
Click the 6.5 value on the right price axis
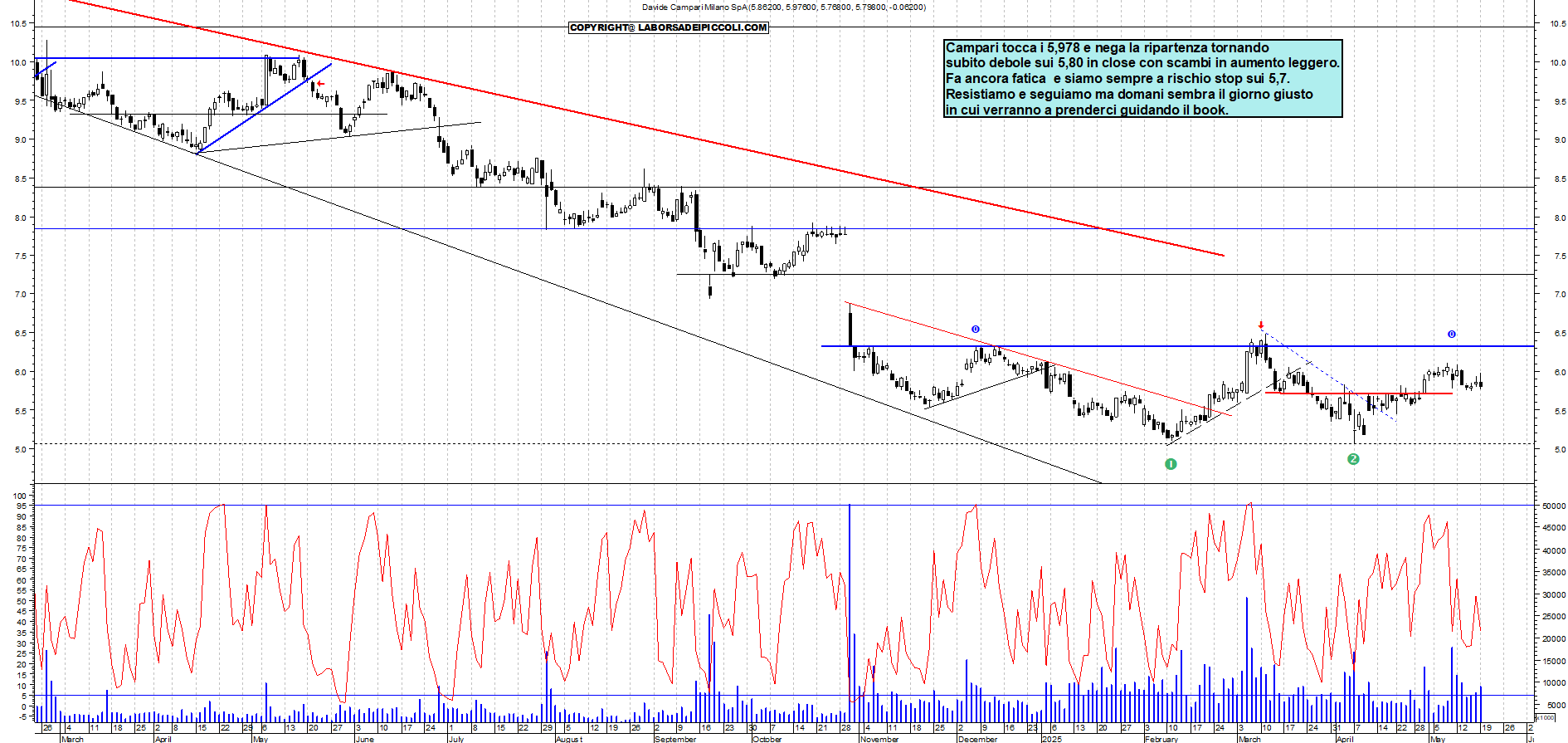click(1559, 334)
